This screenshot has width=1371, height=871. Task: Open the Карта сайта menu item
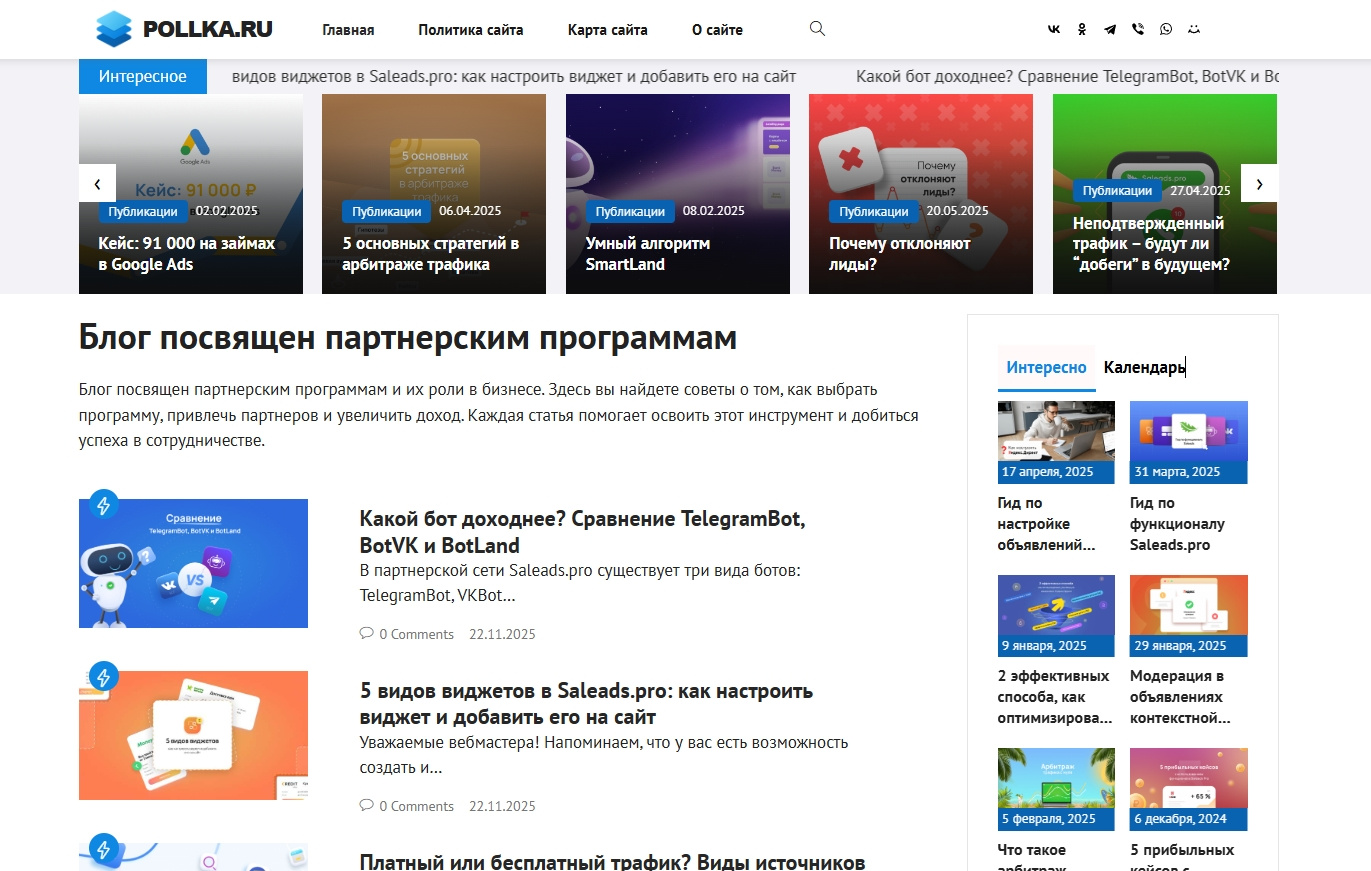pos(607,30)
